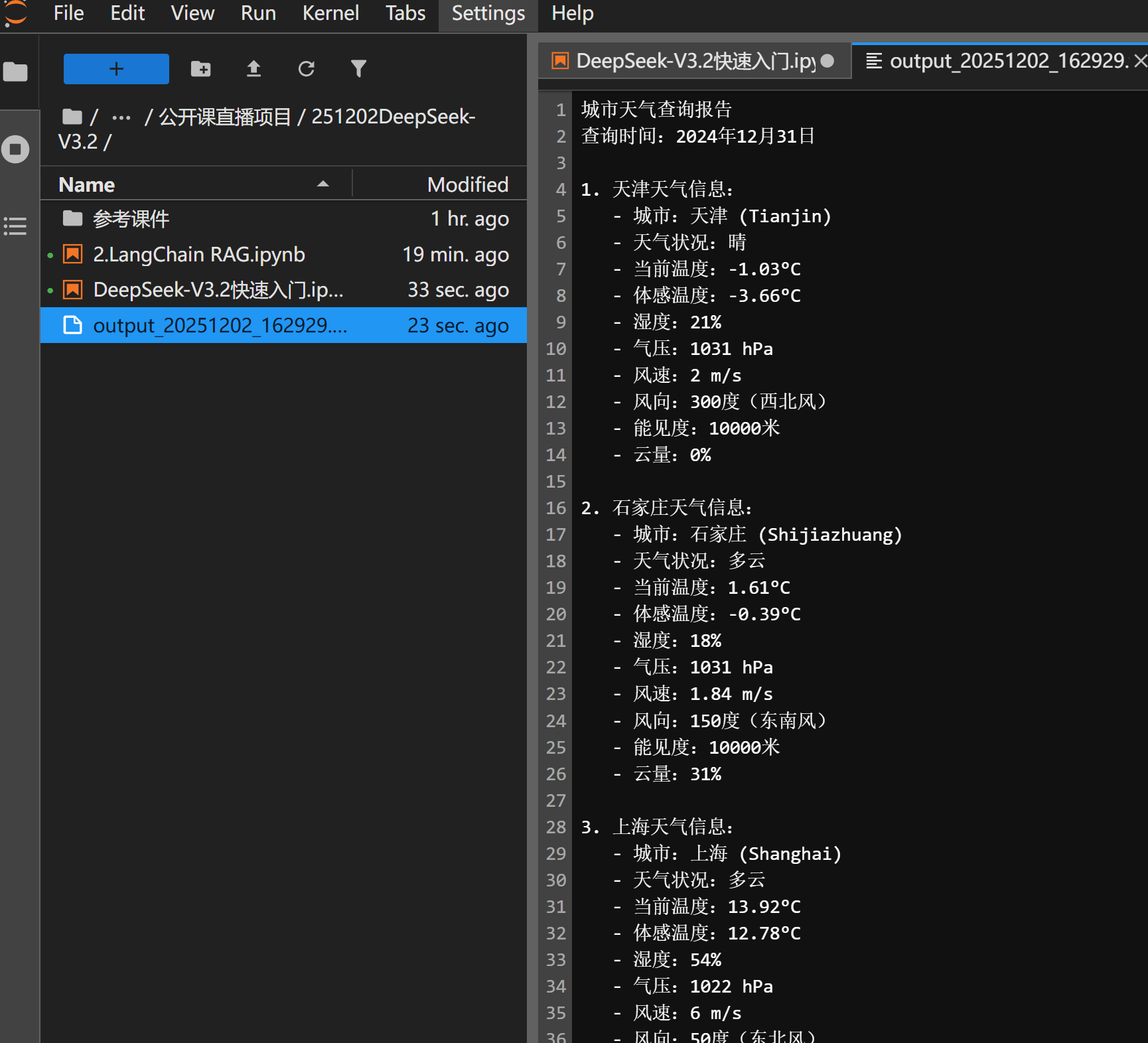Click the Jupyter logo icon
1148x1043 pixels.
point(15,14)
